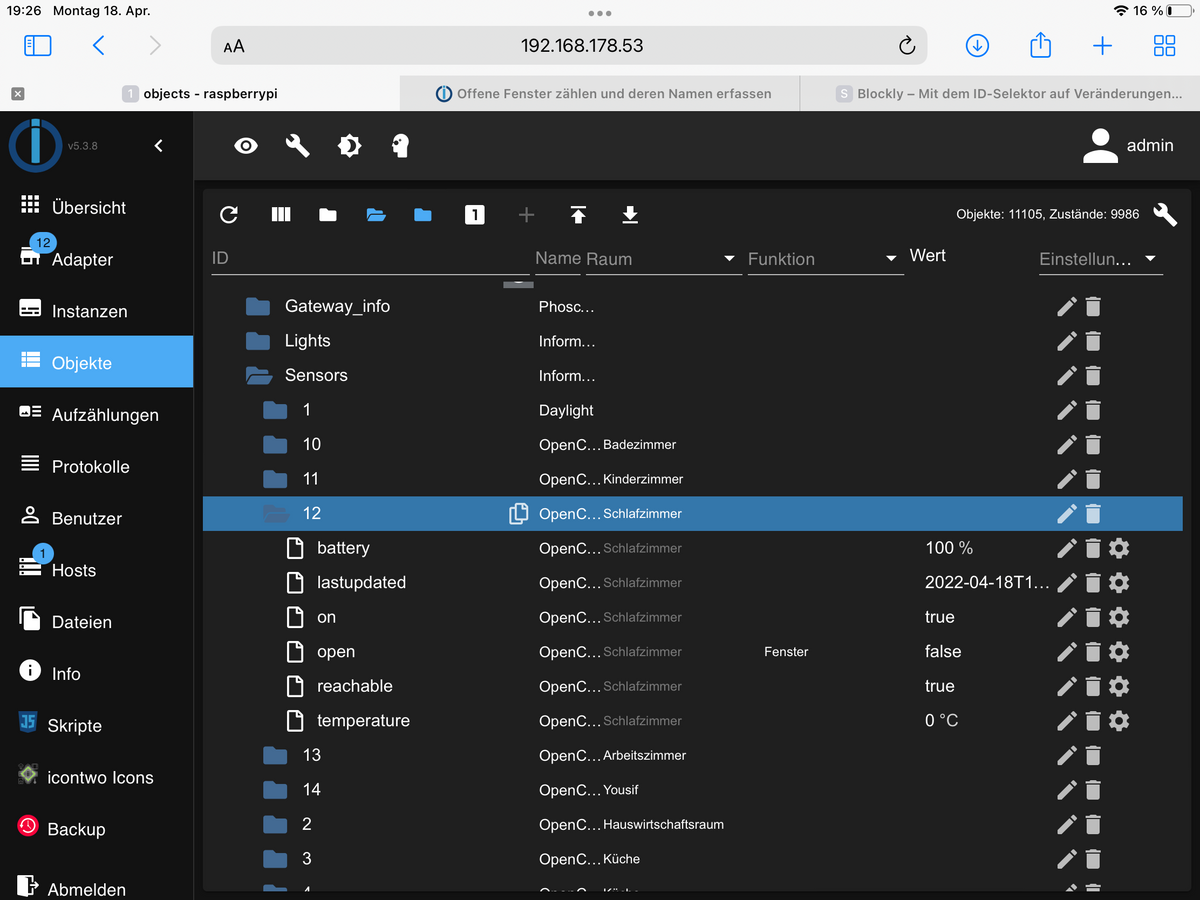Collapse all folders with the solid folder icon
Viewport: 1200px width, 900px height.
[328, 214]
